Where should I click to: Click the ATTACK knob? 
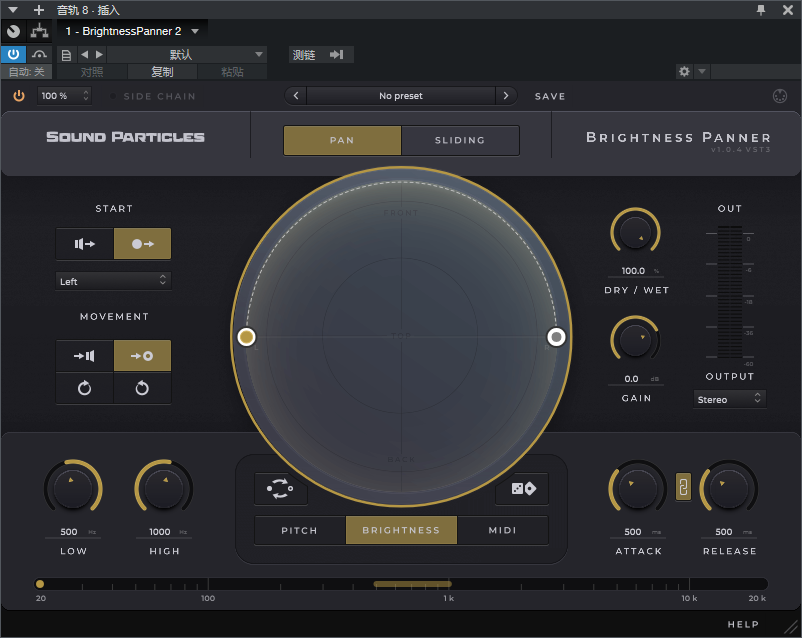click(x=638, y=489)
